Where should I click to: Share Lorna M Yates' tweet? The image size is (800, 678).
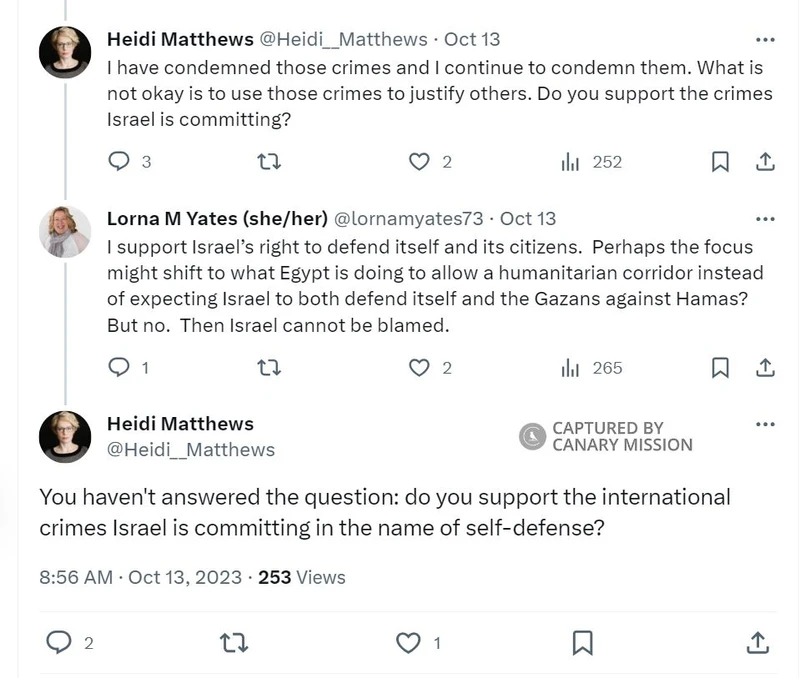[x=768, y=368]
